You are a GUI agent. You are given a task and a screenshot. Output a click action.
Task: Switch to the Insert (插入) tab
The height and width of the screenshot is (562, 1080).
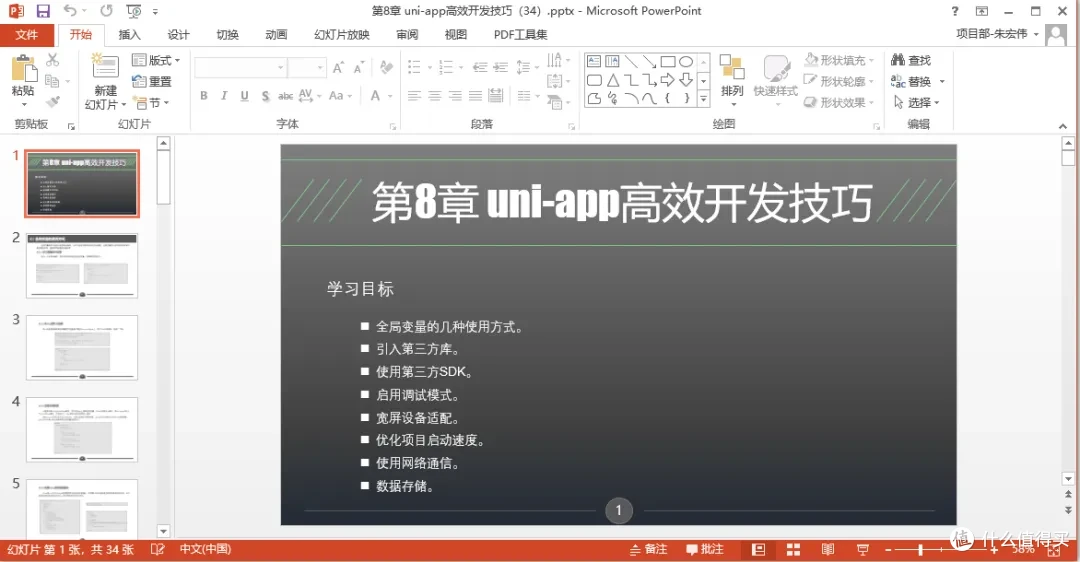129,34
